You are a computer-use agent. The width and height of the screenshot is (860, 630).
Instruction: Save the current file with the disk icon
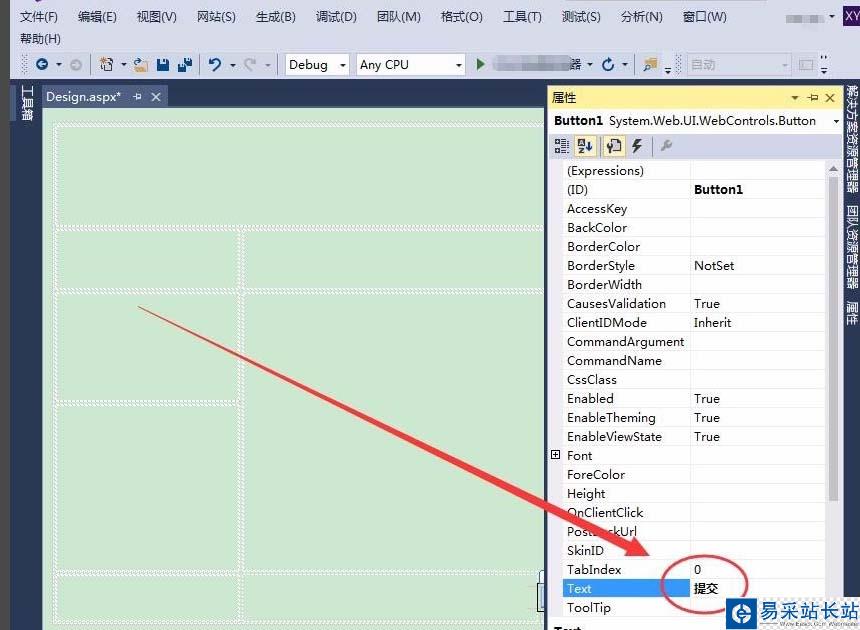click(163, 64)
